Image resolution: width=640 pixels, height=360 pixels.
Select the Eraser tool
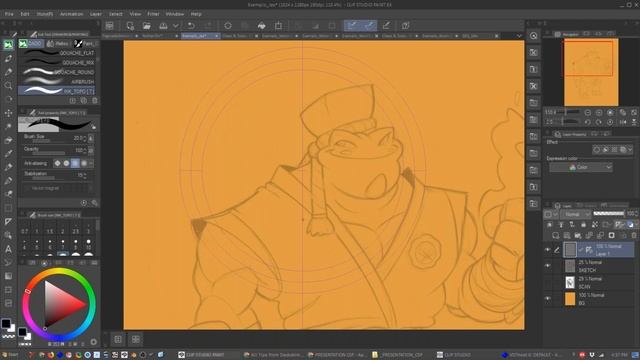(8, 140)
